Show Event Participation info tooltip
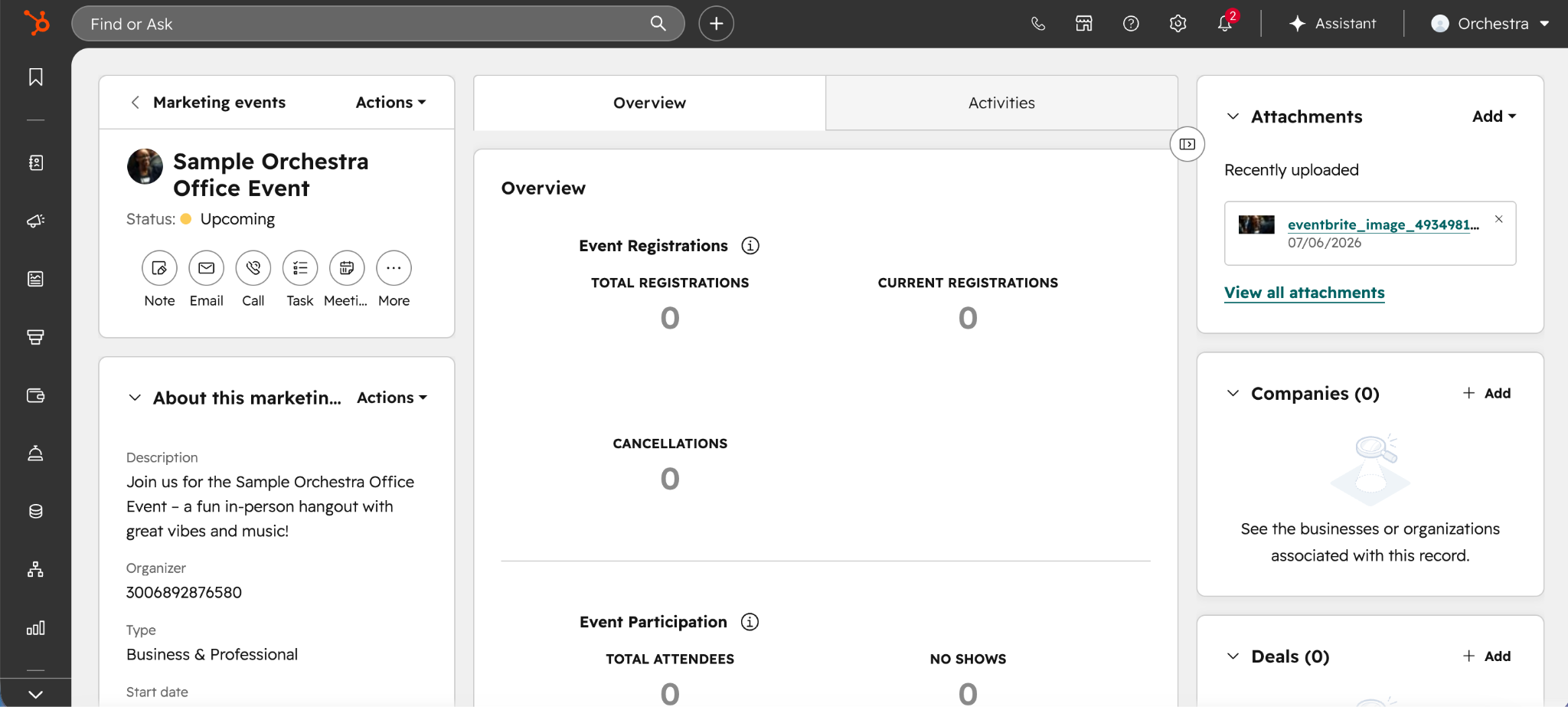The height and width of the screenshot is (707, 1568). click(x=750, y=622)
